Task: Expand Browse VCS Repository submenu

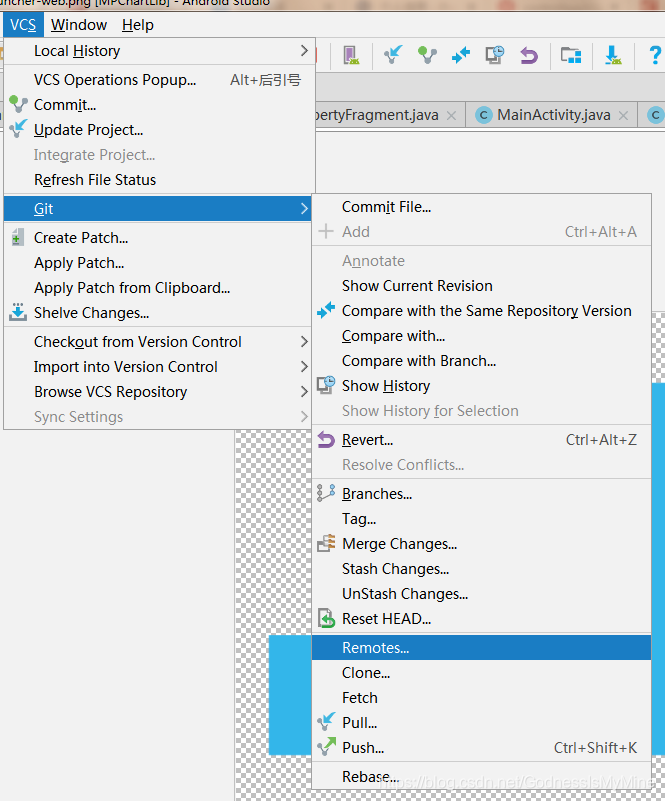Action: [x=159, y=392]
